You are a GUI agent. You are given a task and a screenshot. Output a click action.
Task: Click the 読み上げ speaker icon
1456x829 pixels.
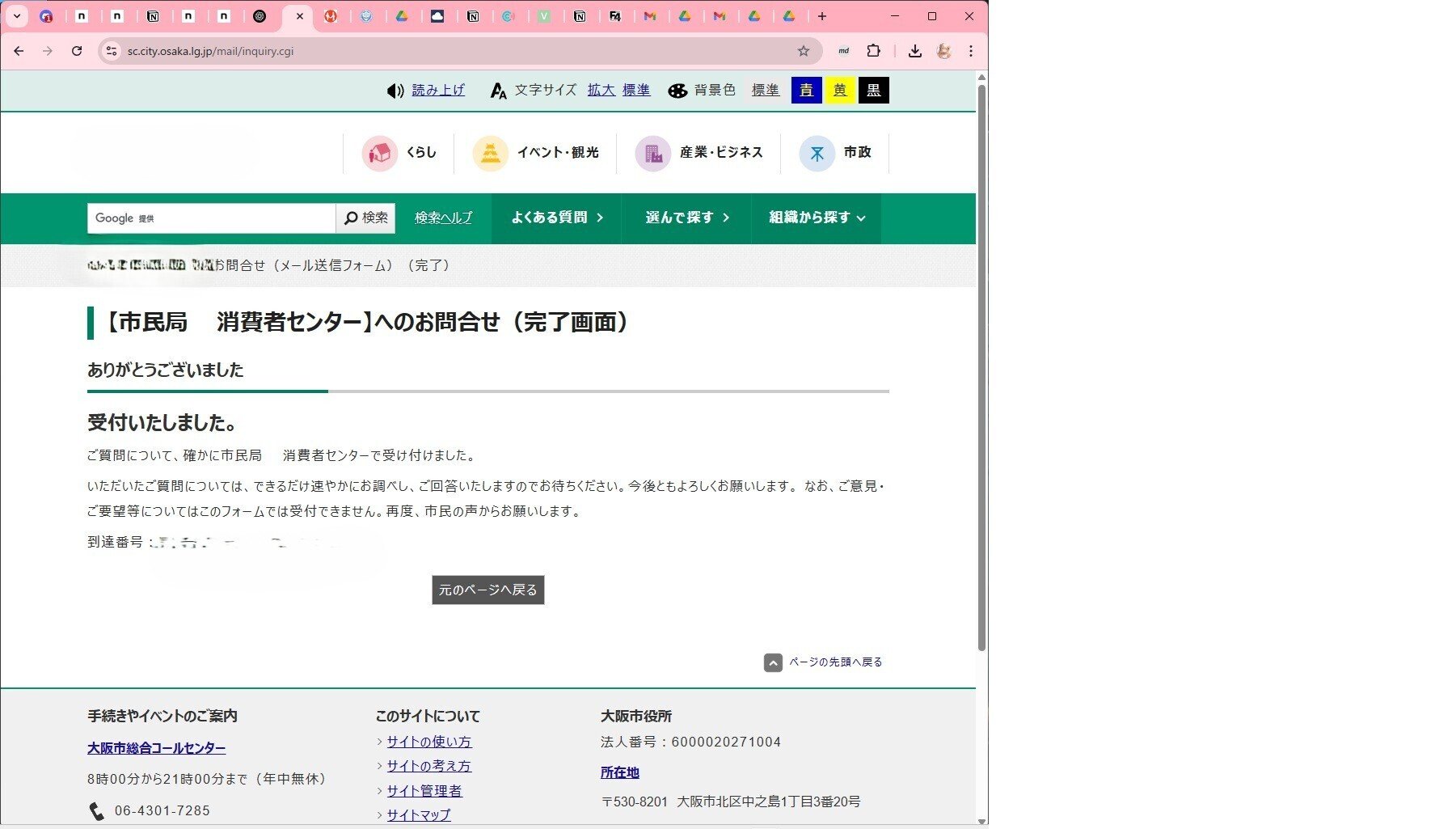pyautogui.click(x=395, y=90)
